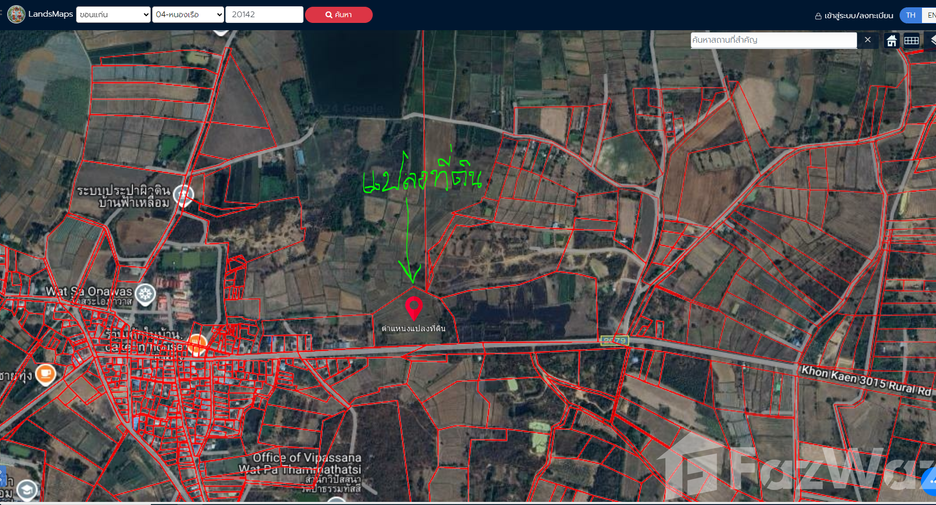Click the LandsMaps title text
The width and height of the screenshot is (936, 505).
pyautogui.click(x=51, y=14)
